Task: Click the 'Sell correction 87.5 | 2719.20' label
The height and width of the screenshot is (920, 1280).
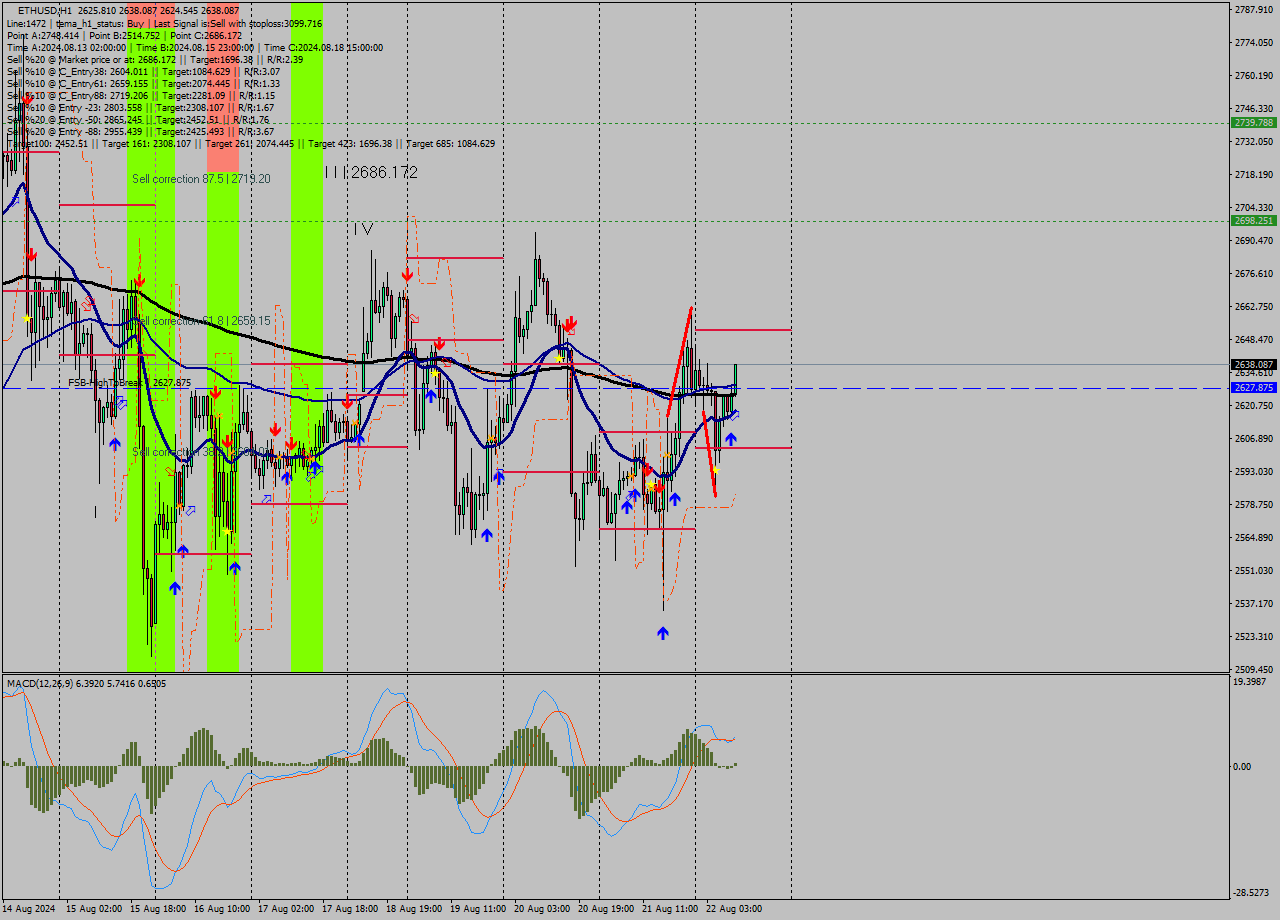Action: [x=201, y=179]
